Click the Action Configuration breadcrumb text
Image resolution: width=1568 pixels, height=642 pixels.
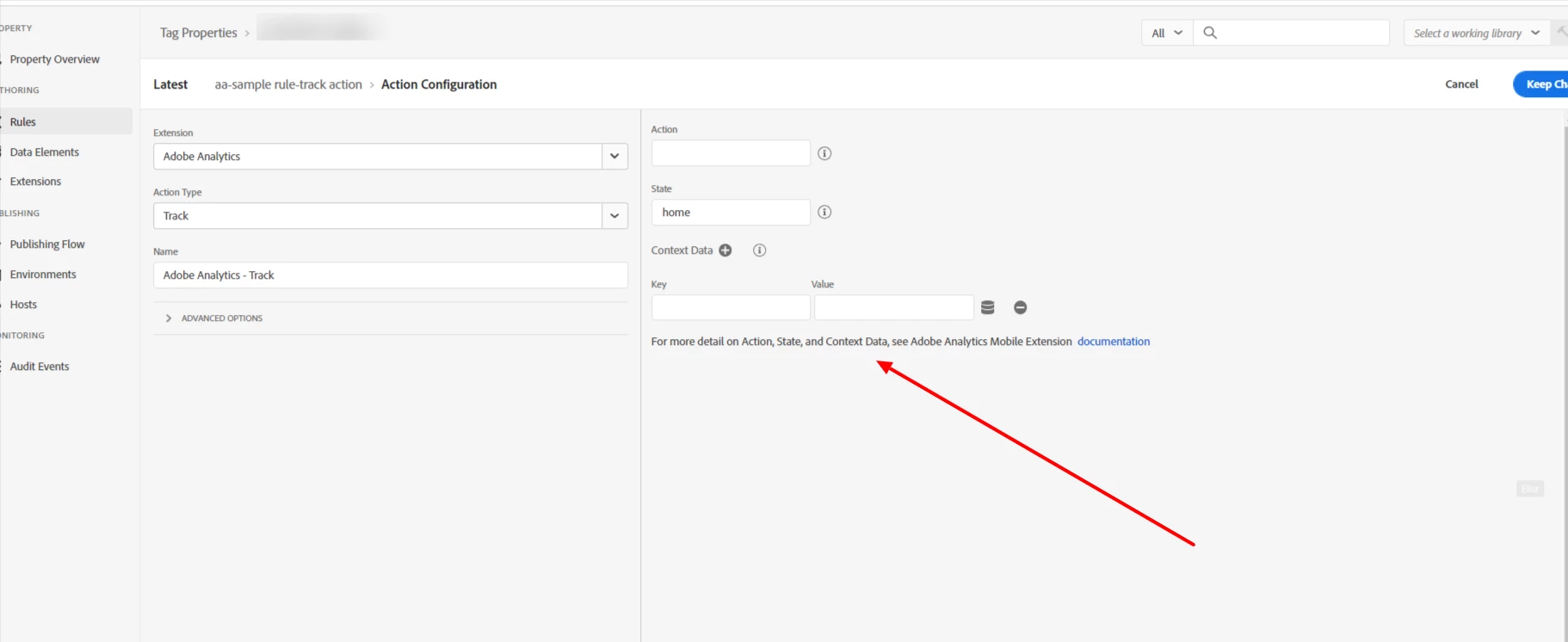[x=439, y=84]
